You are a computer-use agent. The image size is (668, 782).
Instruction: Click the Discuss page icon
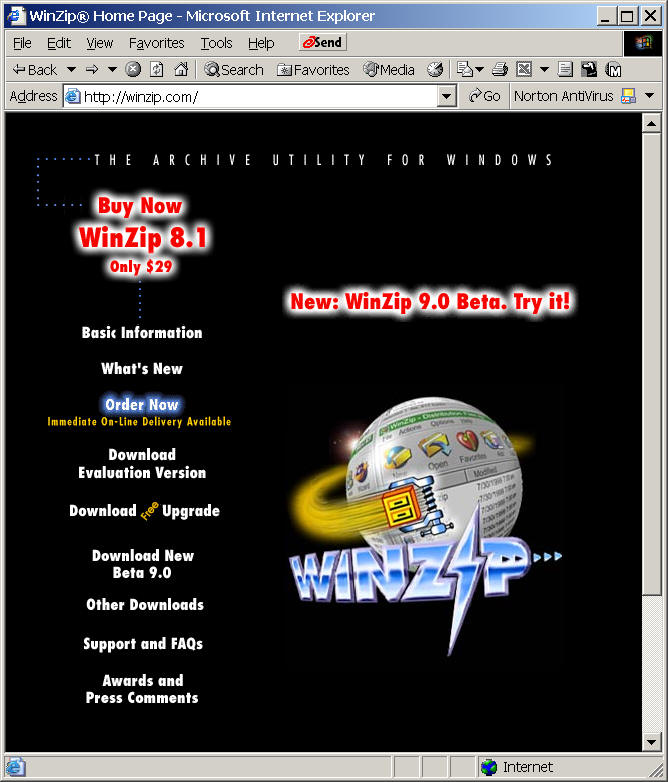pos(565,69)
